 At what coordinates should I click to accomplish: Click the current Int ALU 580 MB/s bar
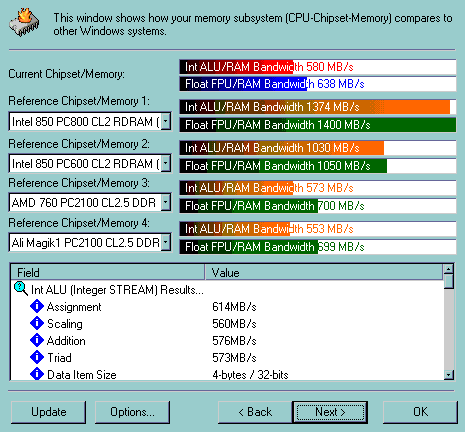click(318, 67)
